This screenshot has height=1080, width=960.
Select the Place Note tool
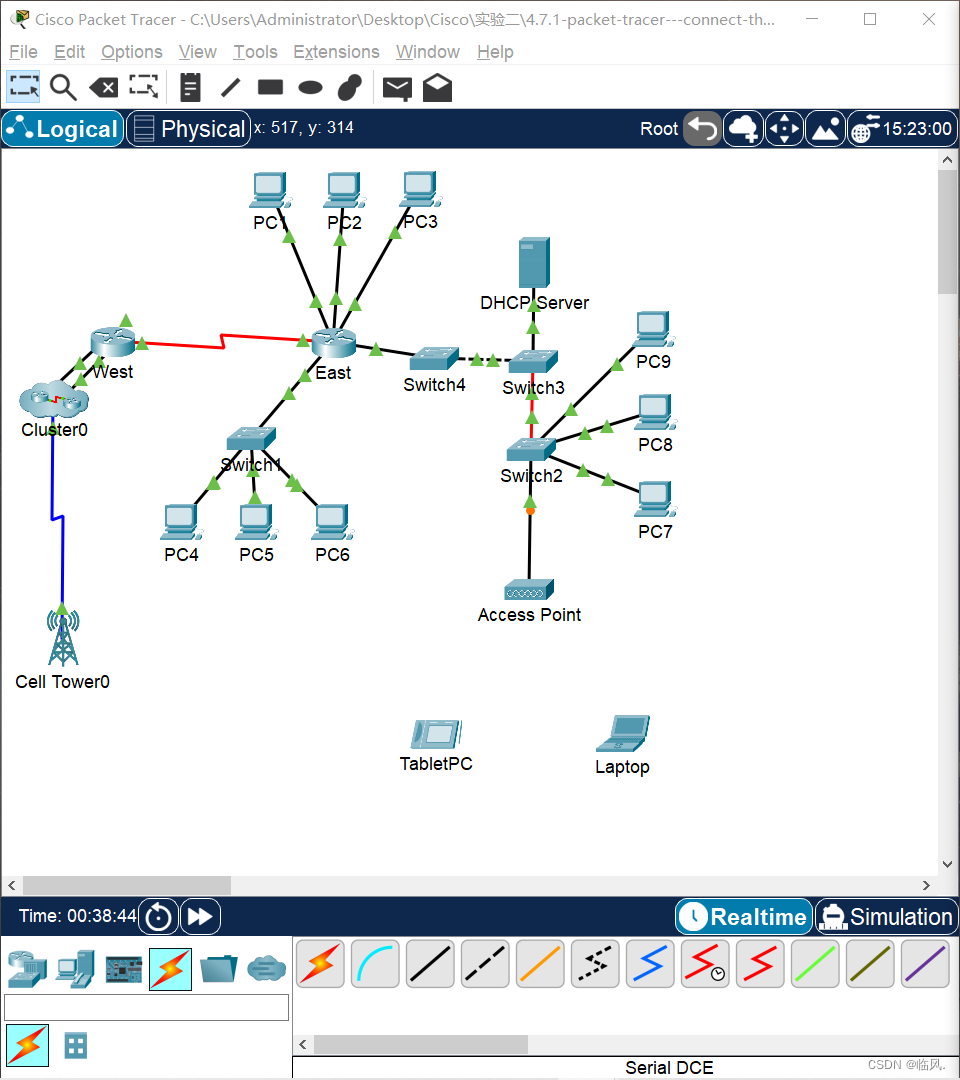click(x=190, y=87)
